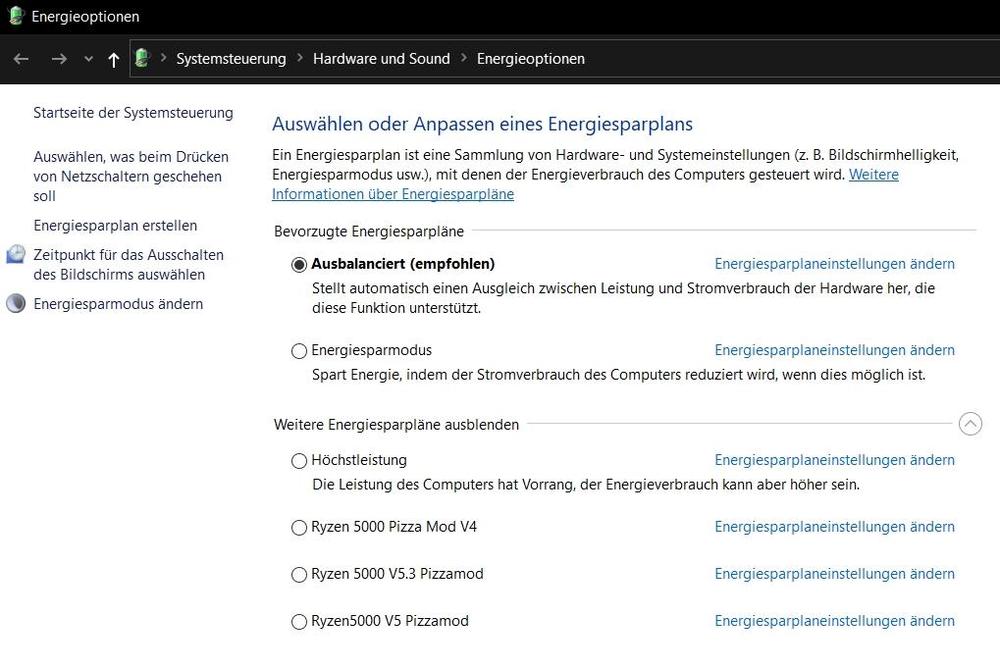Click the up-one-level arrow in the navigation bar
Viewport: 1000px width, 669px height.
114,59
